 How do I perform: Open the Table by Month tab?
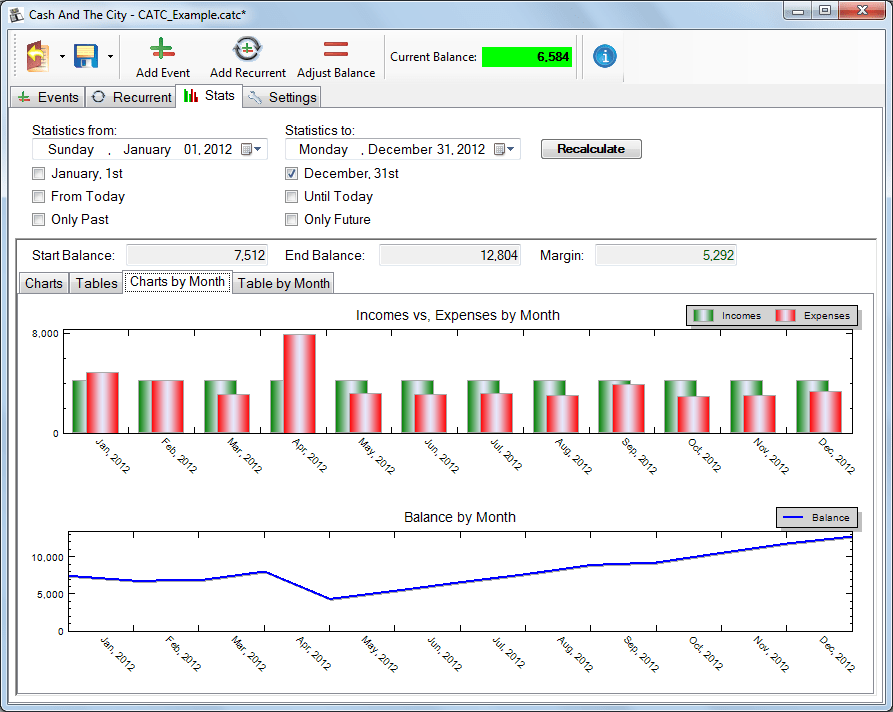pos(283,283)
